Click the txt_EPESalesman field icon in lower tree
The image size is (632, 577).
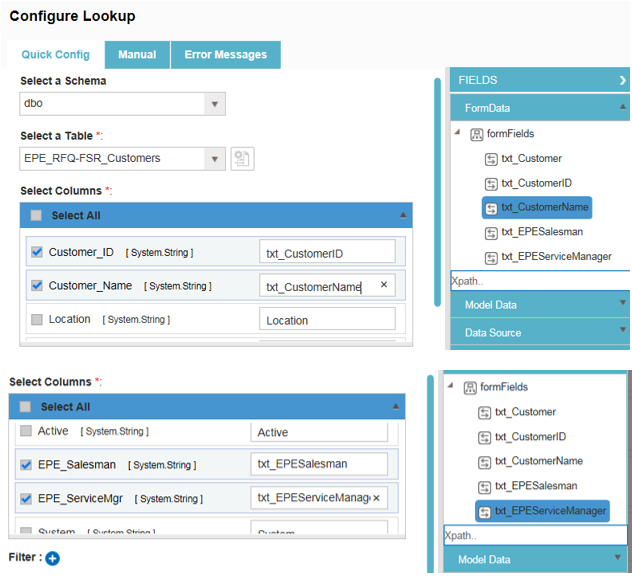(485, 486)
